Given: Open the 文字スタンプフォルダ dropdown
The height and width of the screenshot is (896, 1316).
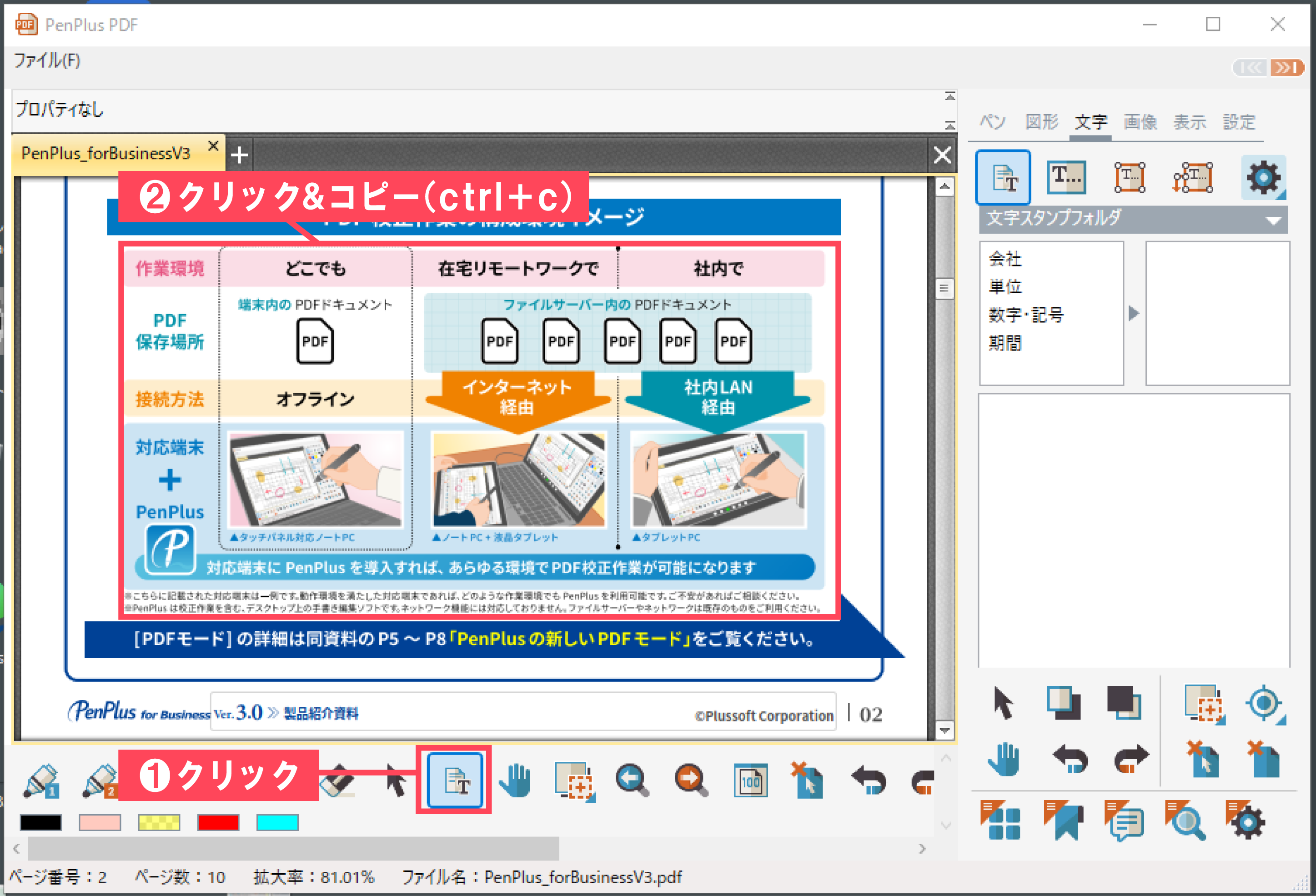Looking at the screenshot, I should 1133,219.
